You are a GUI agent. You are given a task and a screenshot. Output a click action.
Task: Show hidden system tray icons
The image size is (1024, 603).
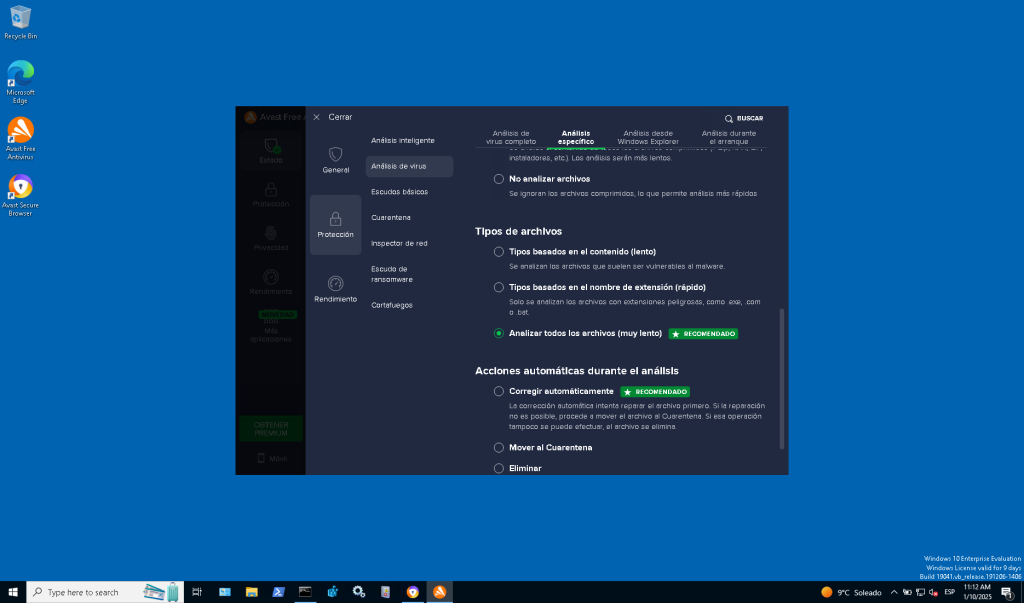tap(893, 593)
